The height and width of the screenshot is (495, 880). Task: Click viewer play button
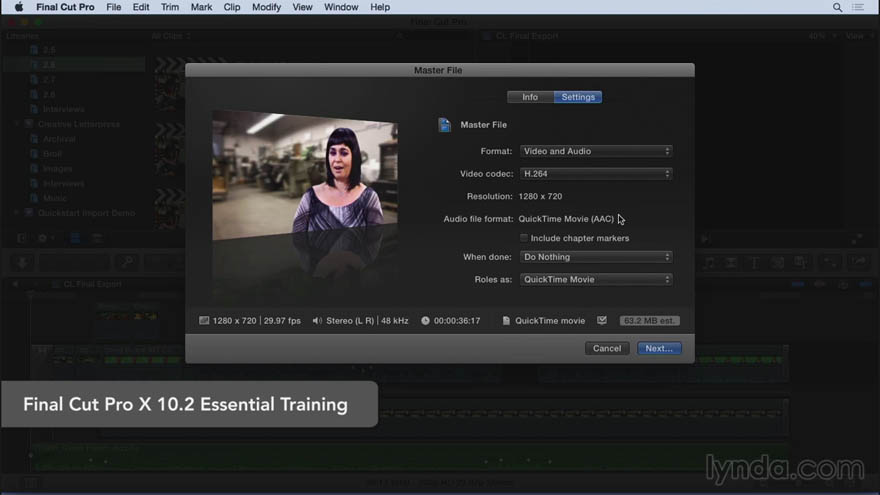pos(705,239)
